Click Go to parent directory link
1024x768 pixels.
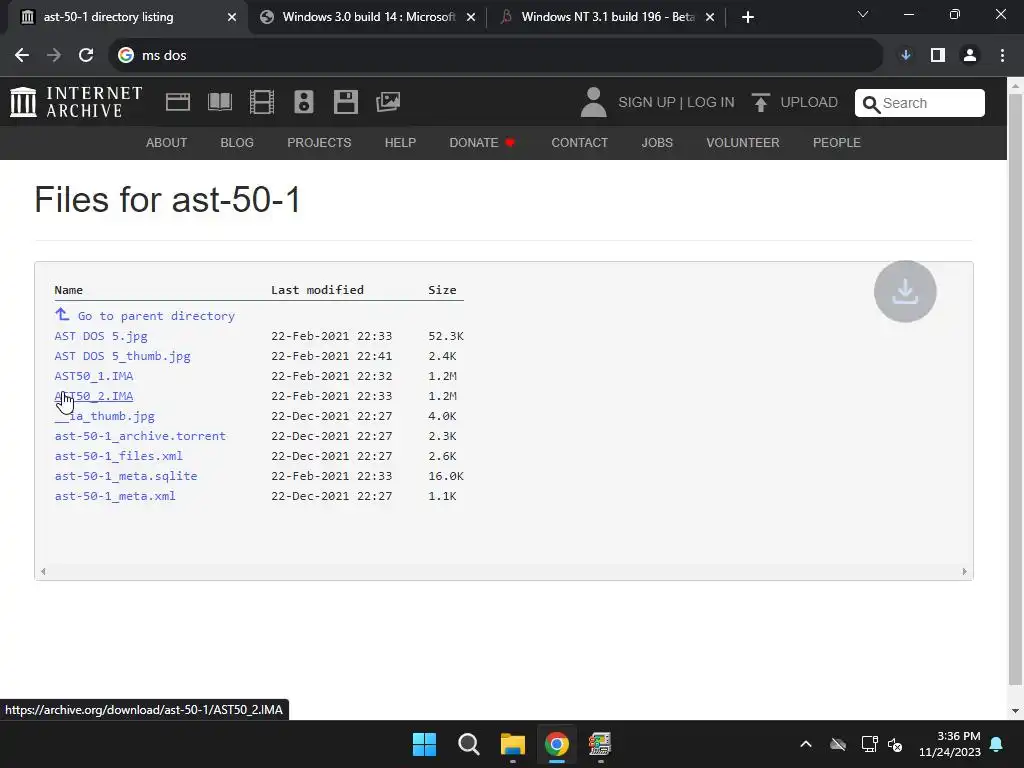coord(156,316)
